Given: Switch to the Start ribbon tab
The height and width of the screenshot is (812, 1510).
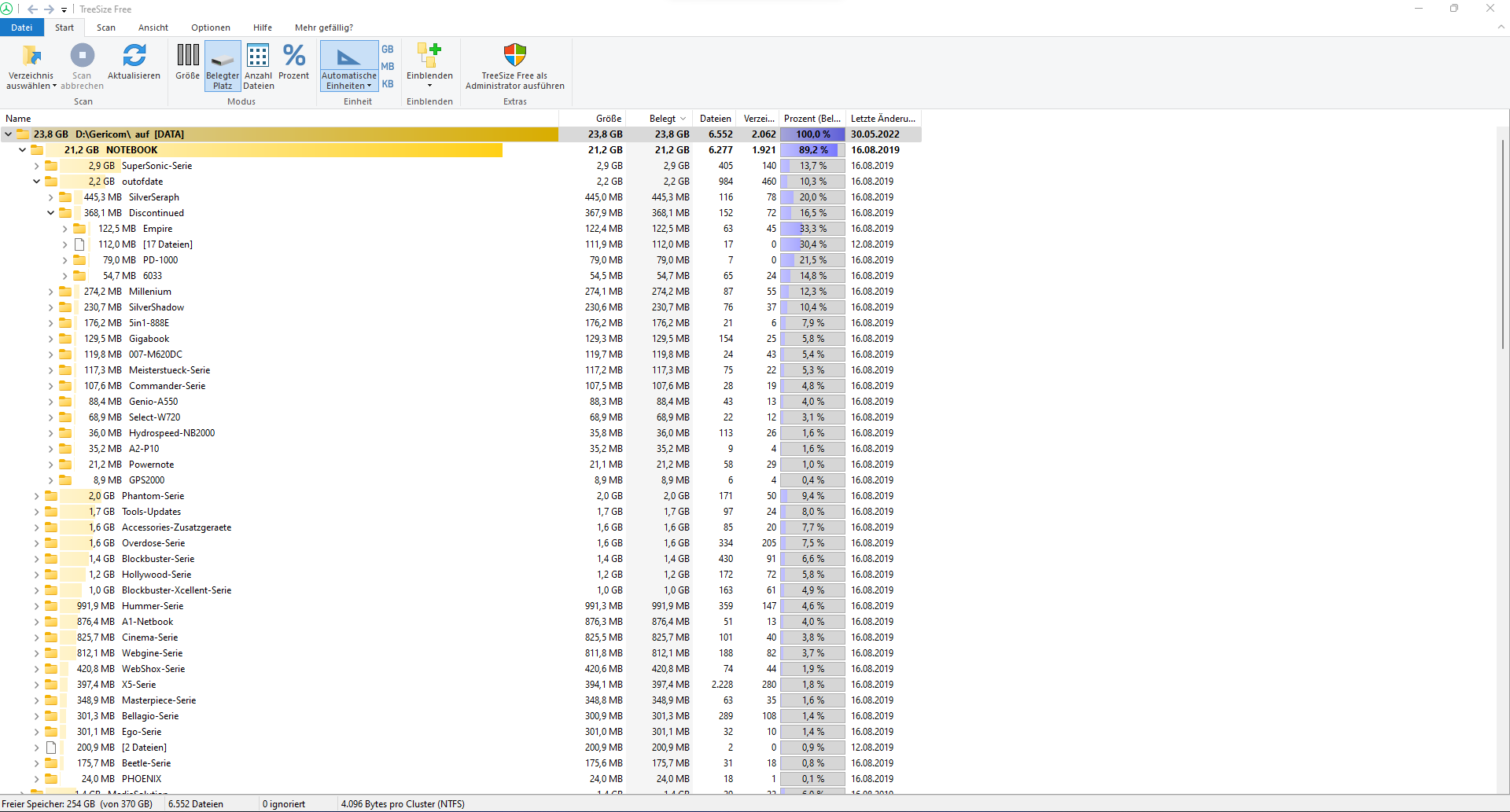Looking at the screenshot, I should click(64, 28).
